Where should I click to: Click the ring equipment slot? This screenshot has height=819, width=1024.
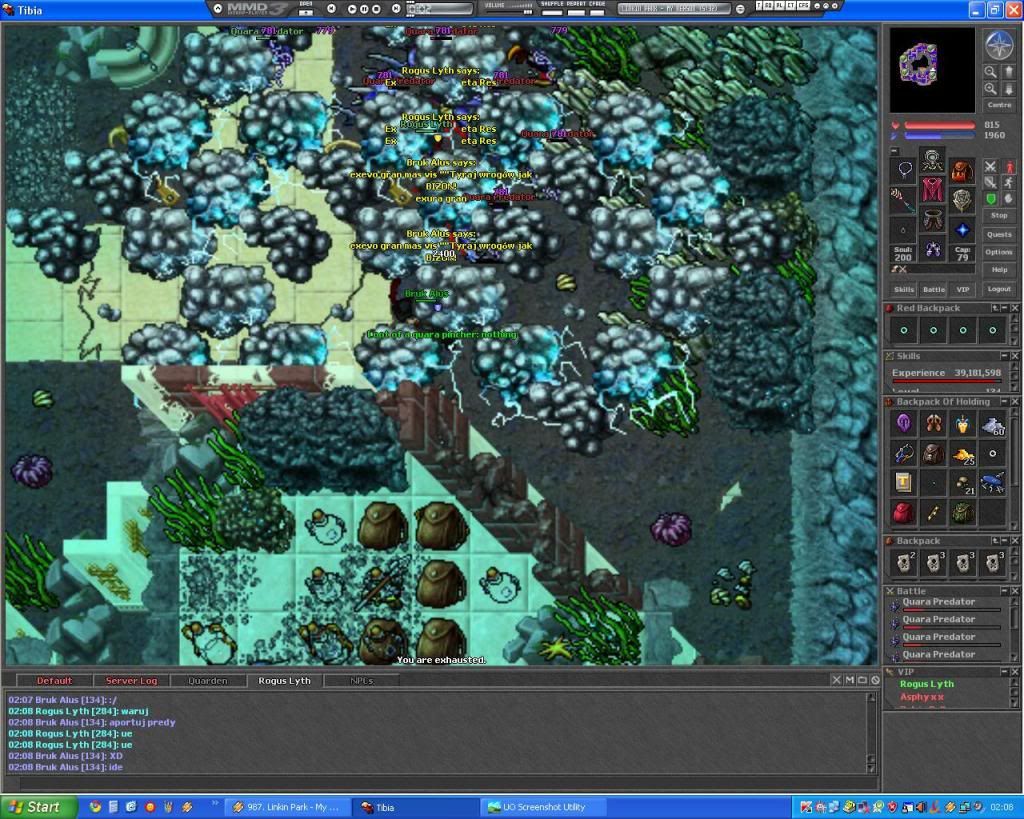tap(904, 230)
